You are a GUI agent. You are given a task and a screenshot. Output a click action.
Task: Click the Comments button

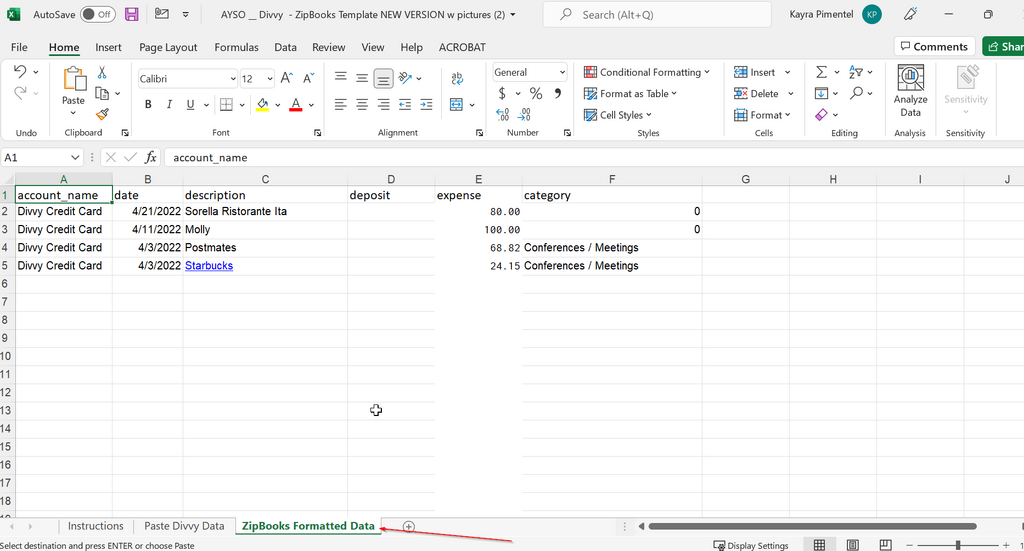pyautogui.click(x=932, y=47)
